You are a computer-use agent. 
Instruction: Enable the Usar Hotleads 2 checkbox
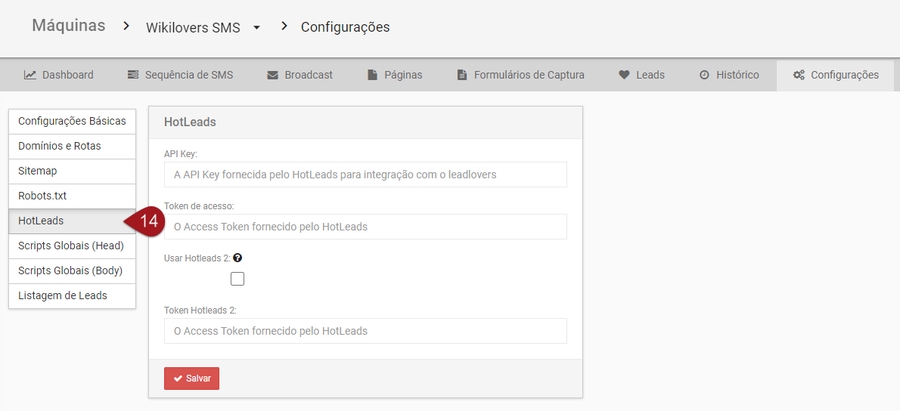[237, 279]
